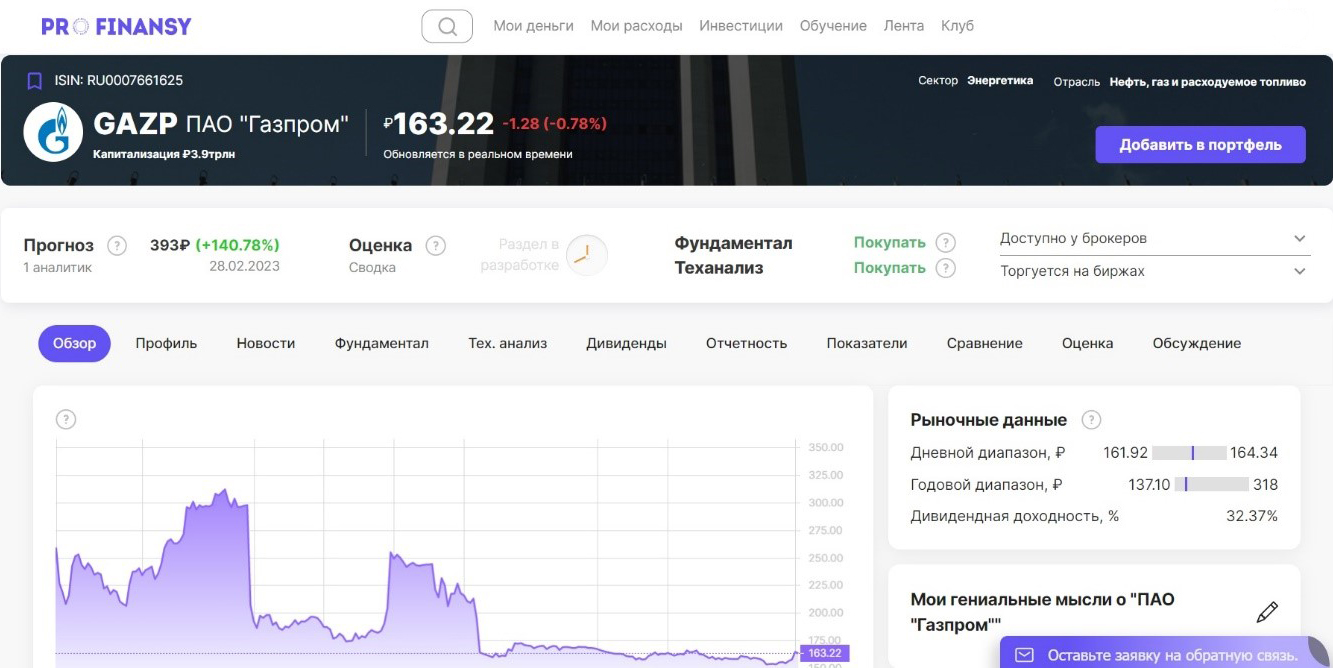Screen dimensions: 1333x668
Task: Click the clock icon for section in development
Action: pos(586,256)
